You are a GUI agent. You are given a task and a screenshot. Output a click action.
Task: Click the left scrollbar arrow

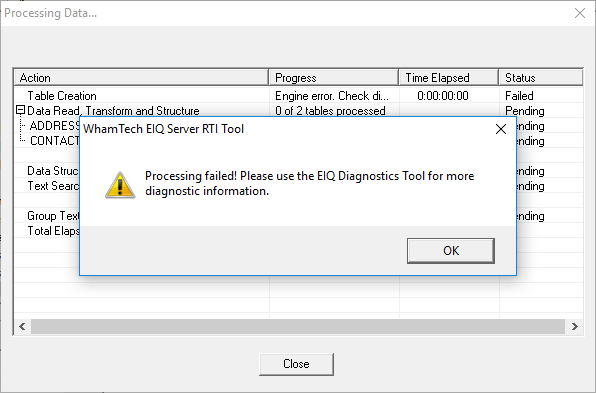click(22, 326)
